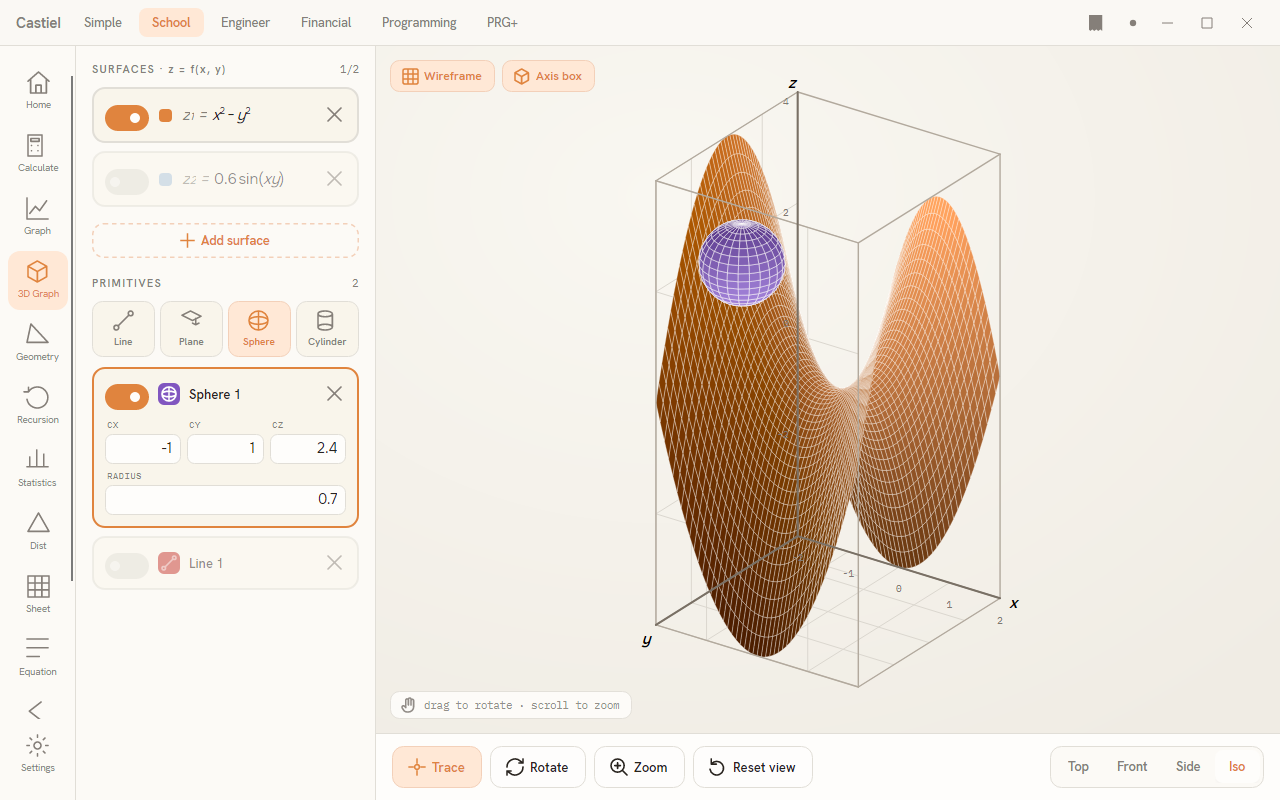Open the Calculate sidebar tool
This screenshot has height=800, width=1280.
38,153
